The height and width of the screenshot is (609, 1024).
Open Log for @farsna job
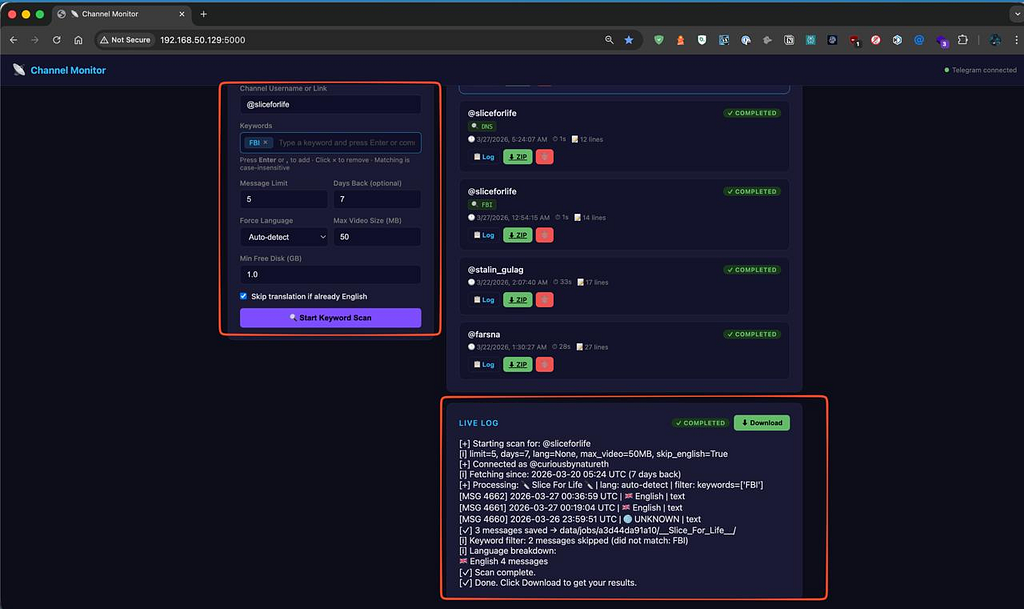[x=484, y=364]
